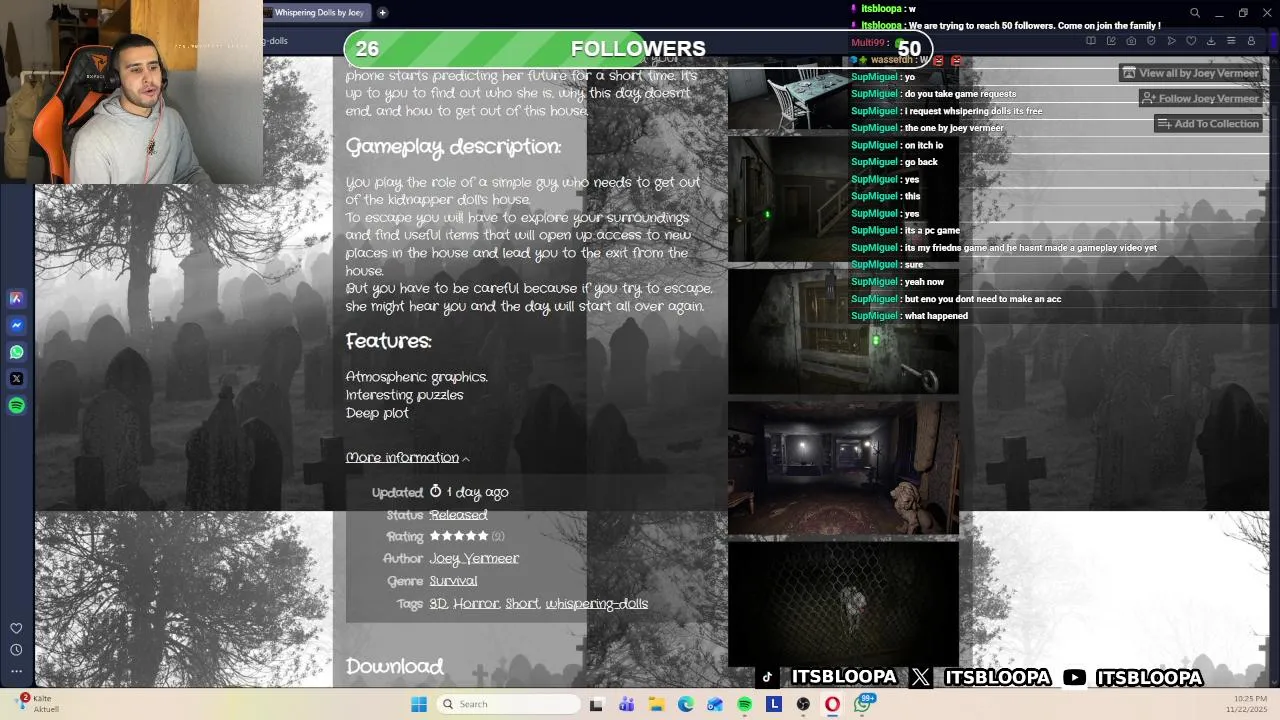The height and width of the screenshot is (720, 1280).
Task: Open the whispering-dolls tag link
Action: click(x=597, y=604)
